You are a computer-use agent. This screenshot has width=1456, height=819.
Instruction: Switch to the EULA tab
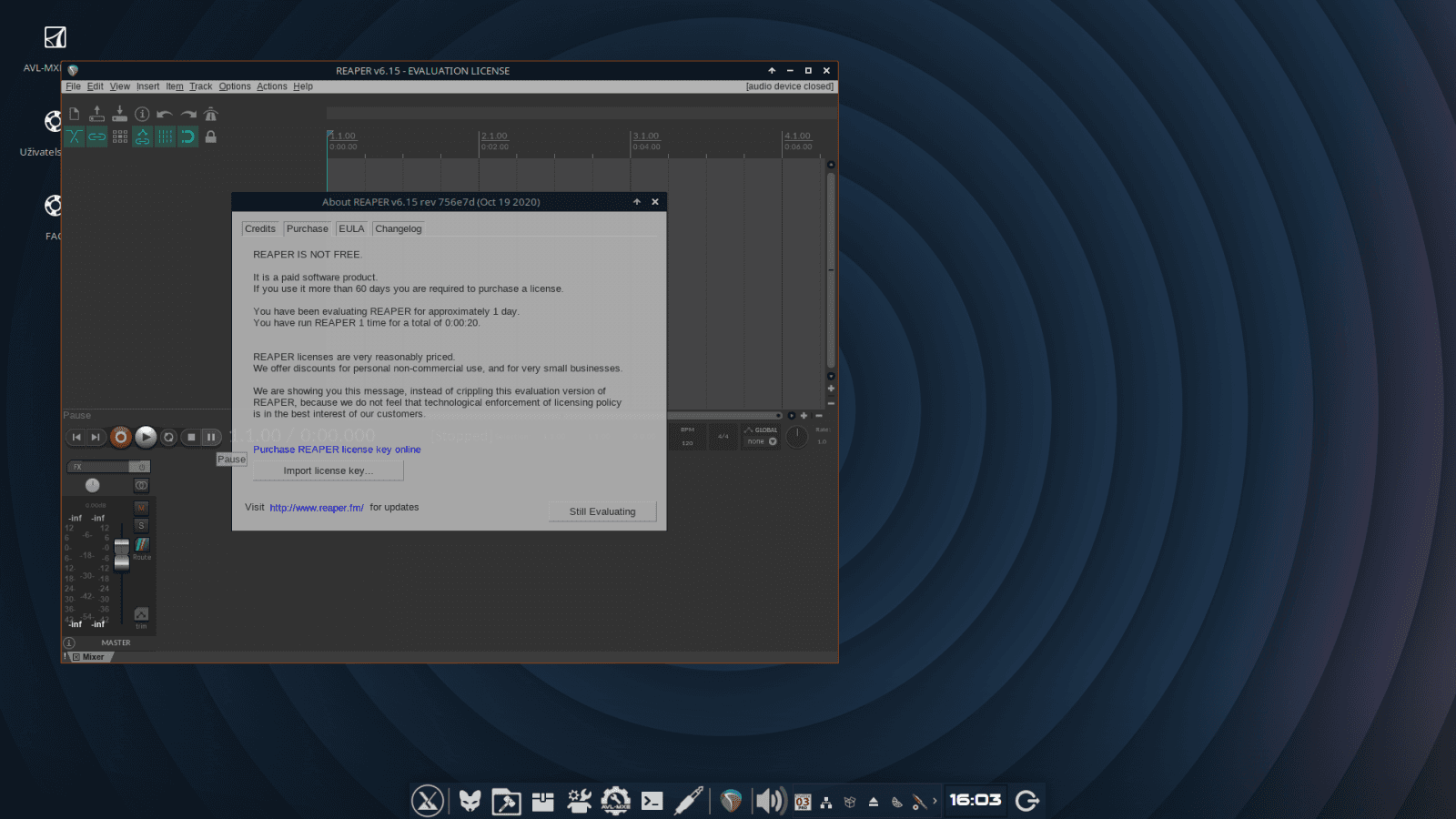point(352,228)
